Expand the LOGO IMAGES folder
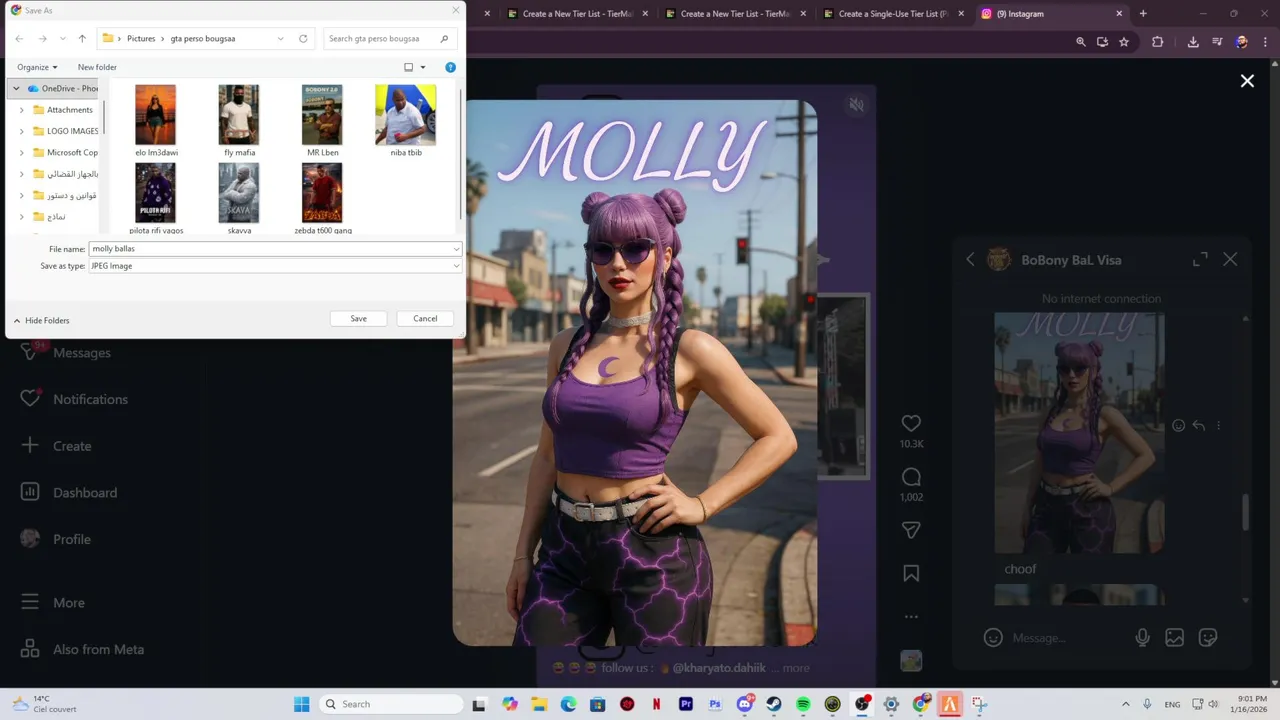The width and height of the screenshot is (1280, 720). 22,131
